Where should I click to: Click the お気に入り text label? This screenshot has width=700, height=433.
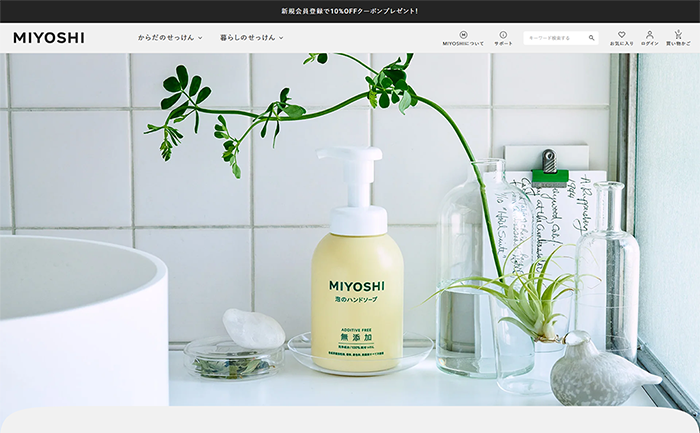pyautogui.click(x=621, y=44)
